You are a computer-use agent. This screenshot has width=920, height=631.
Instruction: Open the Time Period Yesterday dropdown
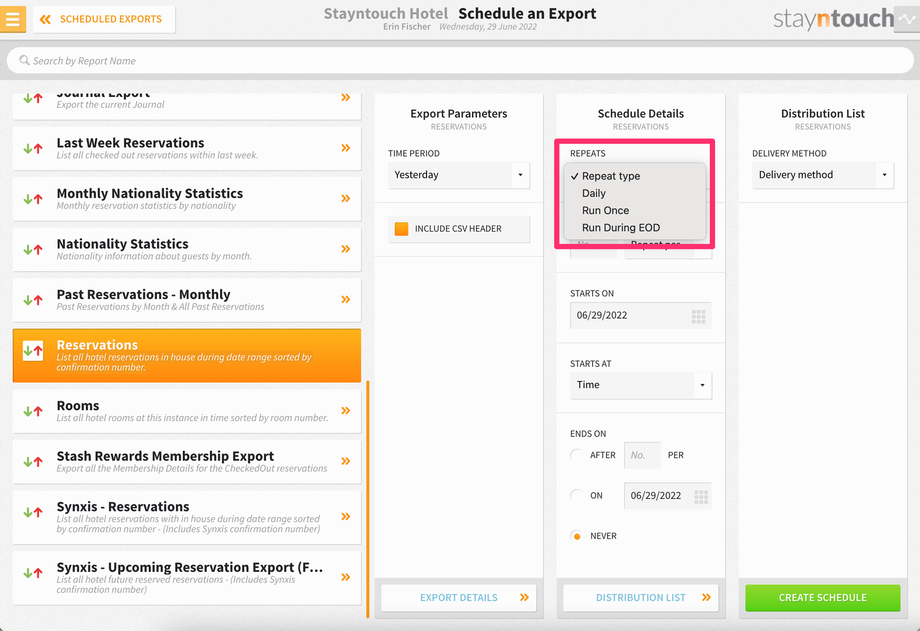(459, 175)
